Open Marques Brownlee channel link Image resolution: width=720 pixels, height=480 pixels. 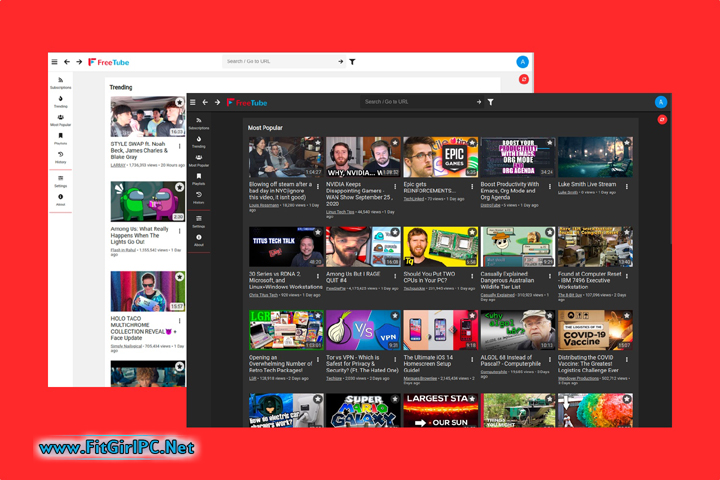pyautogui.click(x=420, y=378)
